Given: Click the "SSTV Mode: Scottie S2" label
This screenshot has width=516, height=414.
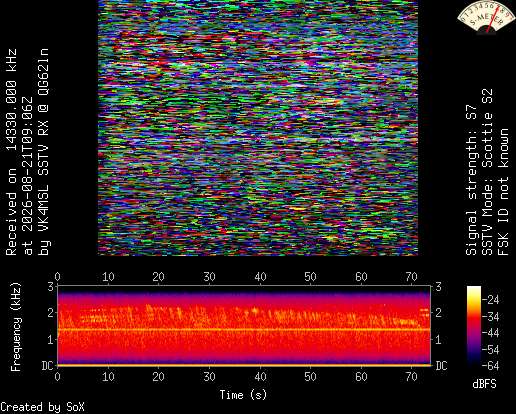Looking at the screenshot, I should pos(487,172).
